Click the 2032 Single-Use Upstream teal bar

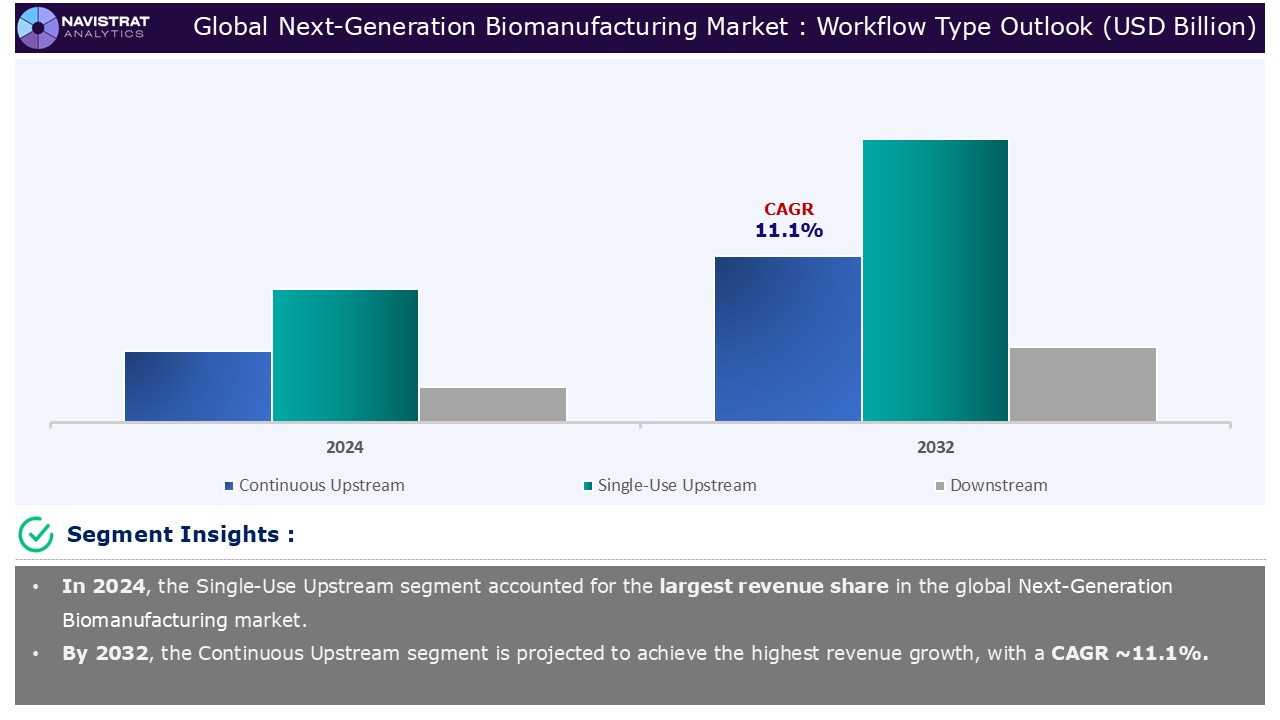click(935, 280)
